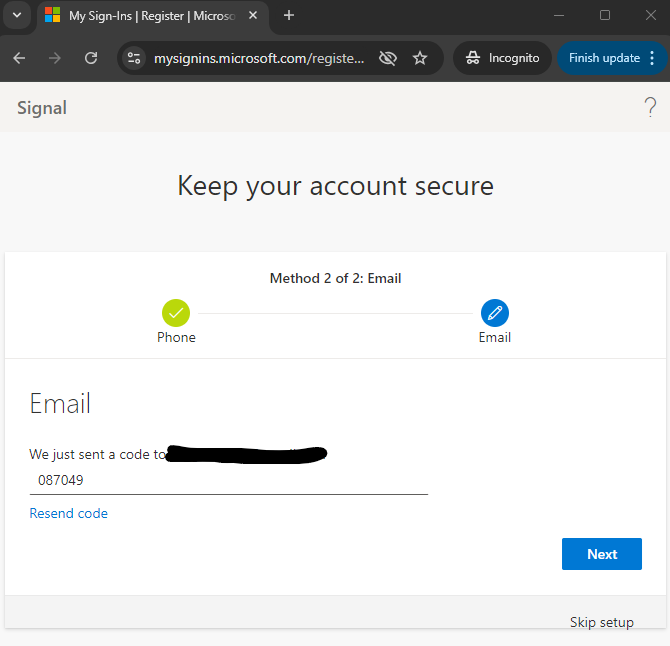Screen dimensions: 670x646
Task: Click the blue Email step pencil icon
Action: coord(495,313)
